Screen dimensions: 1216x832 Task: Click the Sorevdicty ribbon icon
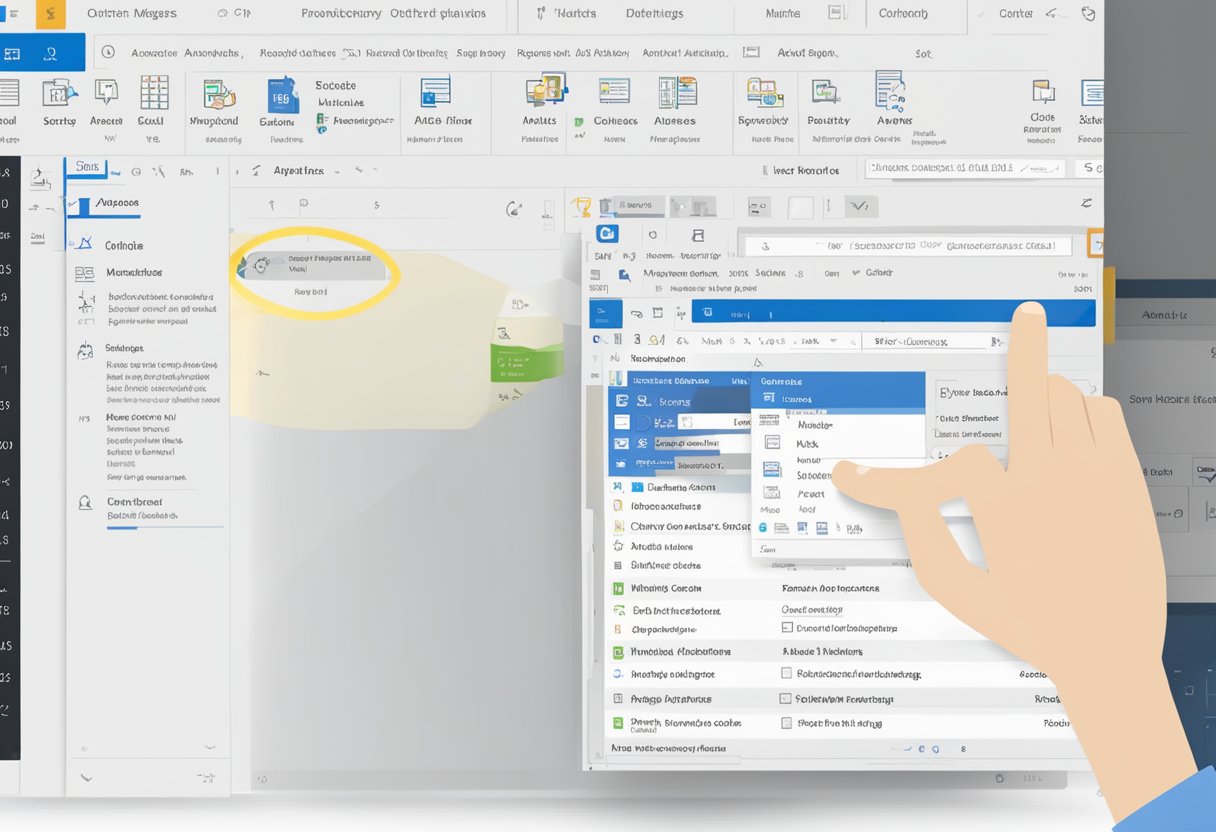[764, 93]
